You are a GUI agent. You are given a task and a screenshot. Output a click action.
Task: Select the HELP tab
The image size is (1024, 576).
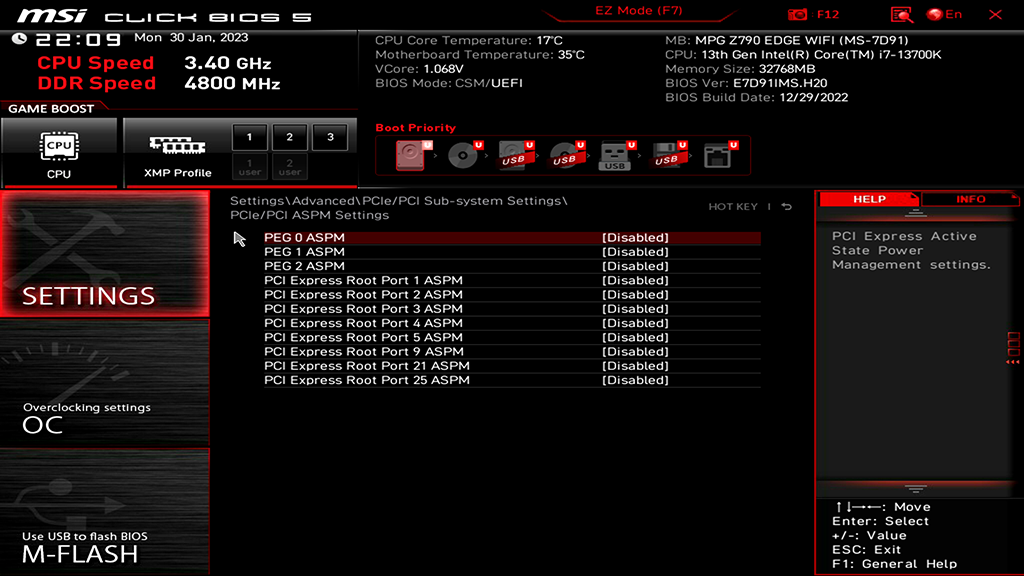coord(868,199)
